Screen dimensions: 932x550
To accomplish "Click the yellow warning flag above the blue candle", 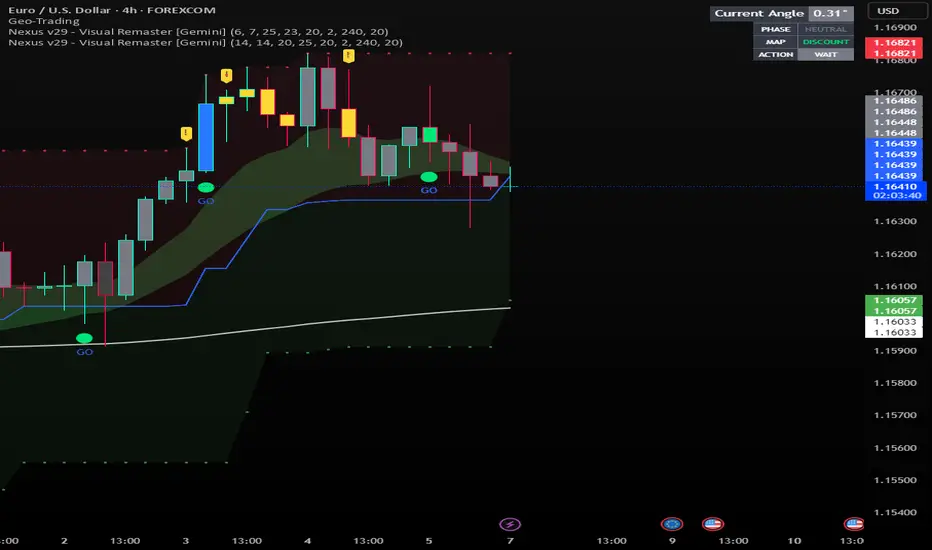I will click(x=186, y=132).
